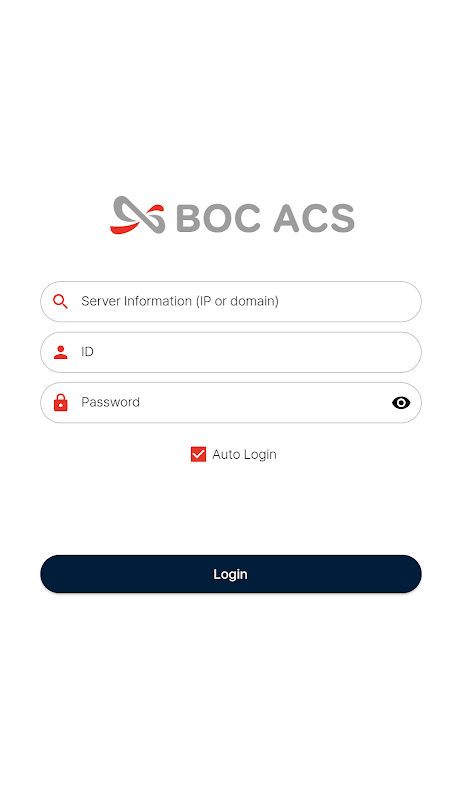Toggle the Auto Login checkbox
The width and height of the screenshot is (462, 800).
point(198,454)
